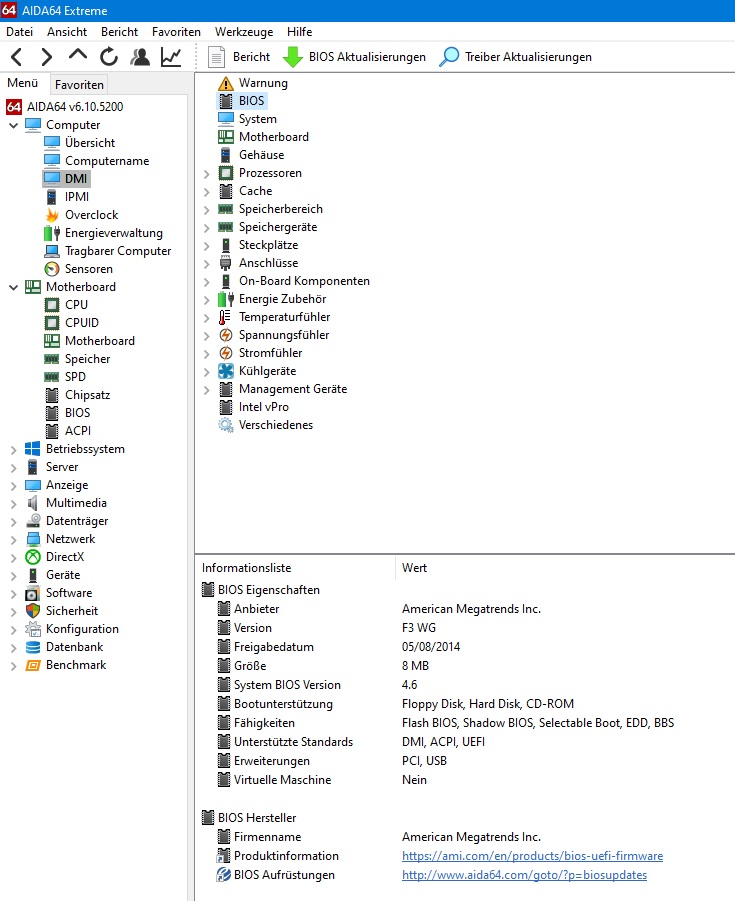Image resolution: width=735 pixels, height=901 pixels.
Task: Open Benchmark with the orange icon
Action: coord(66,665)
